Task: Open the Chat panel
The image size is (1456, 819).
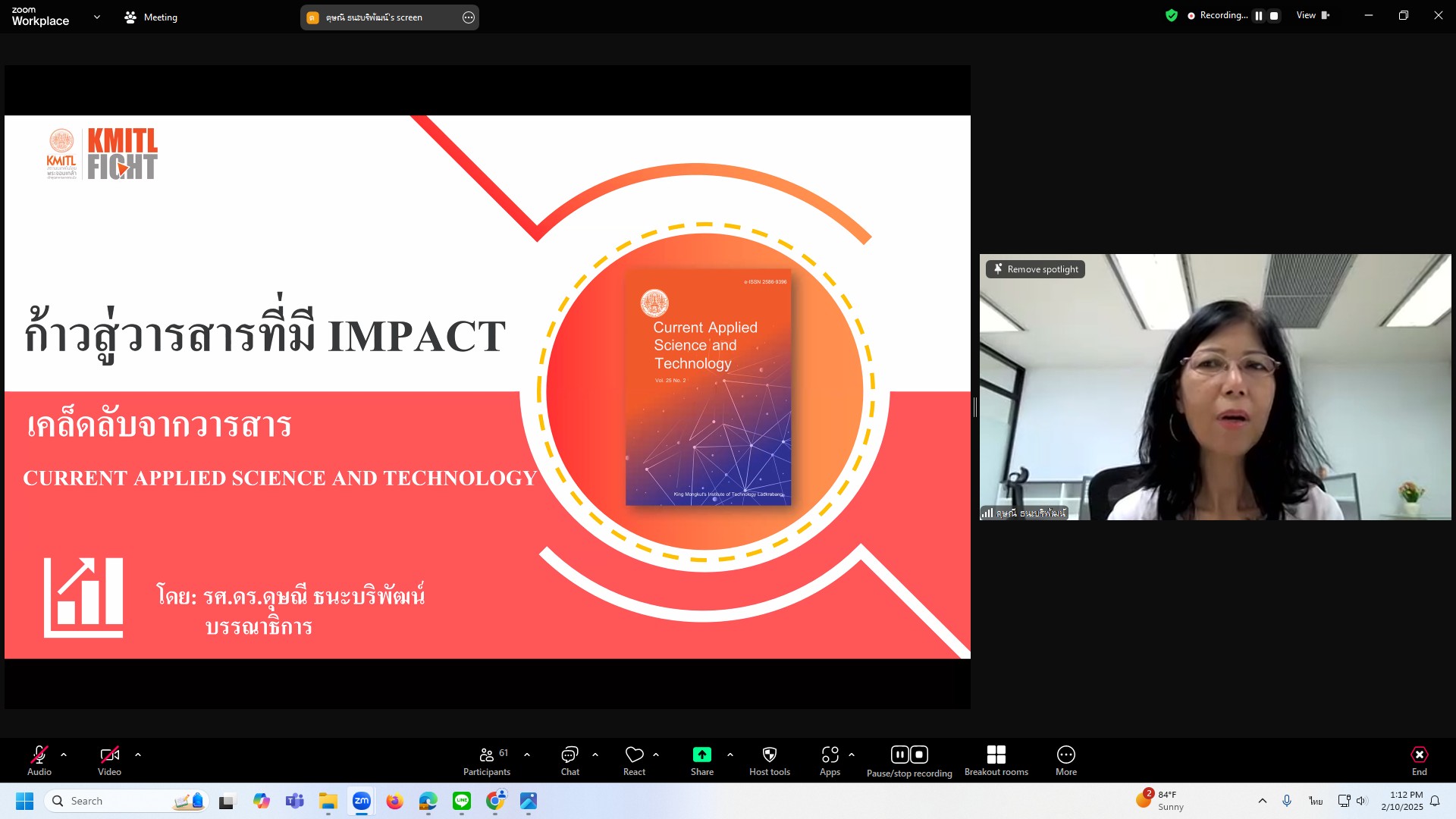Action: pyautogui.click(x=570, y=761)
